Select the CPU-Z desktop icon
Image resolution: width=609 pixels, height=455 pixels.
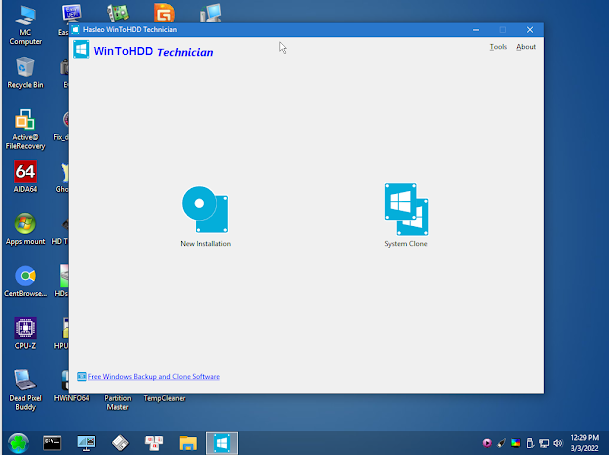pos(25,333)
